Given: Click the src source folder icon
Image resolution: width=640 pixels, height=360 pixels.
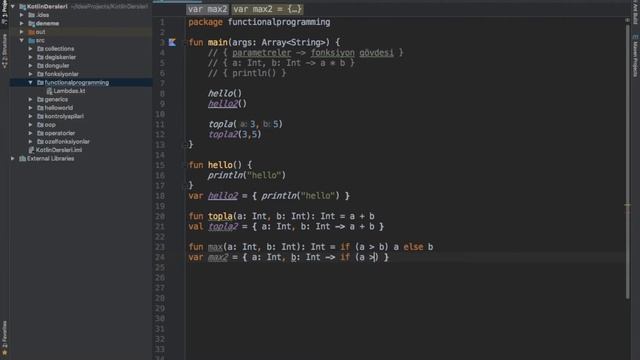Looking at the screenshot, I should tap(31, 40).
